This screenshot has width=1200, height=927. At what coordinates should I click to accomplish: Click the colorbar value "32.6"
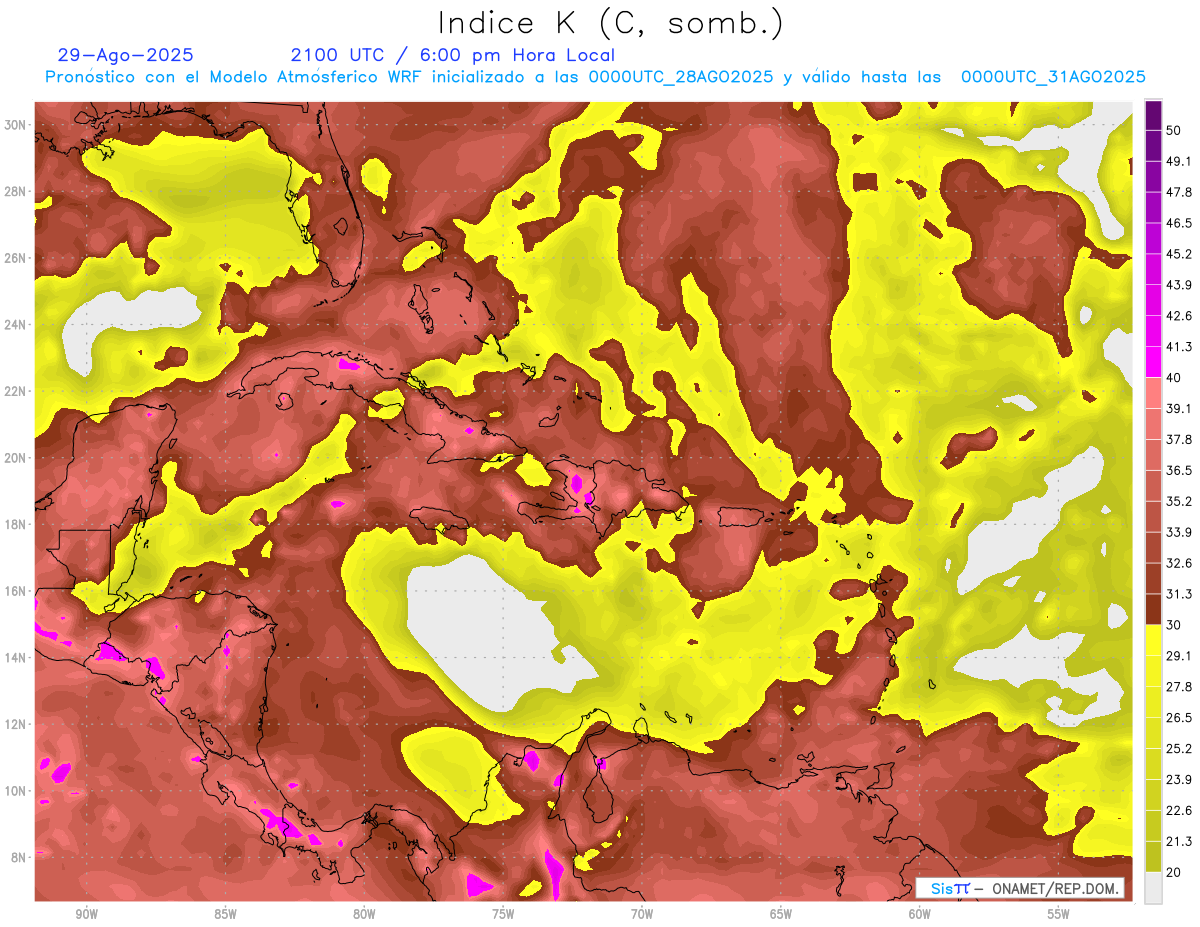(x=1179, y=563)
